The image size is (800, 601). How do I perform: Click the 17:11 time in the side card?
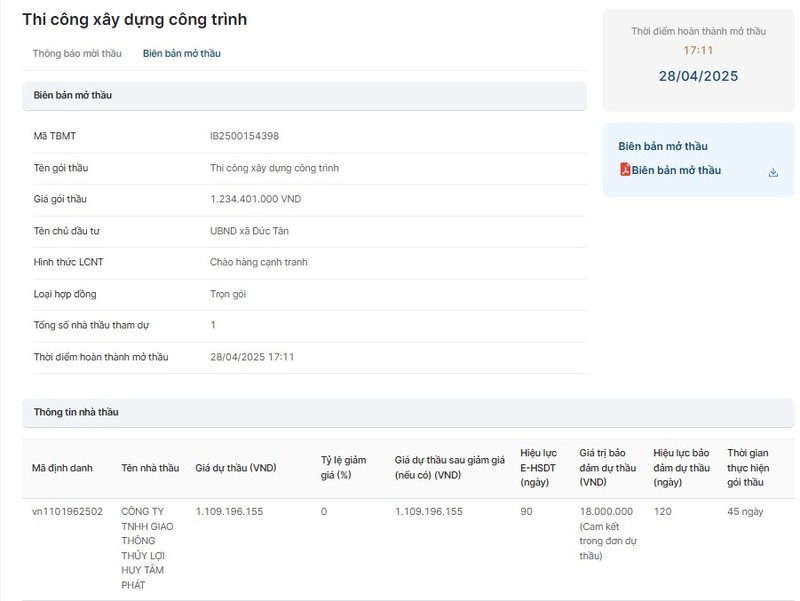point(698,51)
